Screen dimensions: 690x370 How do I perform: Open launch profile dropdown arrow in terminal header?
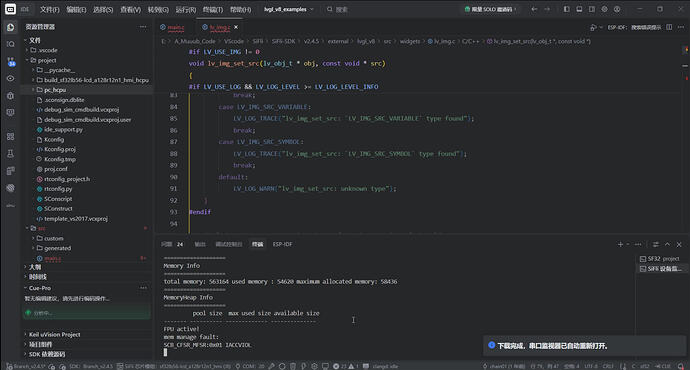tap(628, 244)
